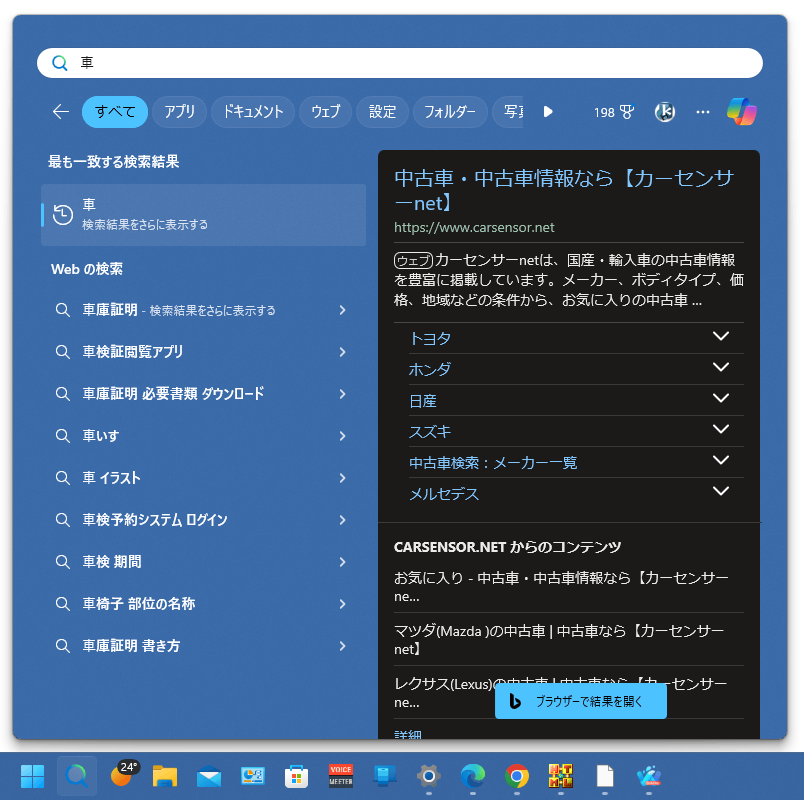The width and height of the screenshot is (804, 800).
Task: Expand 中古車検索：メーカー一覧 chevron
Action: 721,461
